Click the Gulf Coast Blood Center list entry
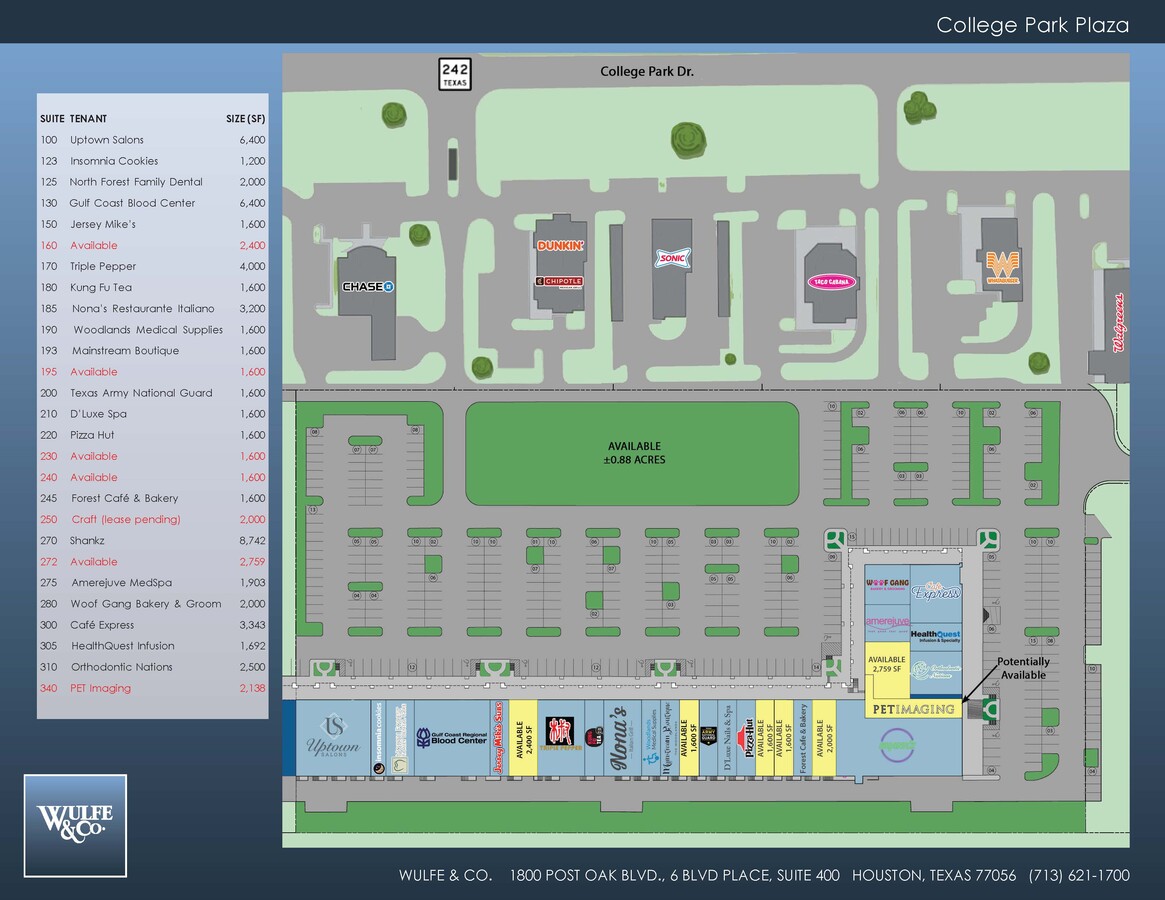Viewport: 1165px width, 900px height. (x=152, y=203)
